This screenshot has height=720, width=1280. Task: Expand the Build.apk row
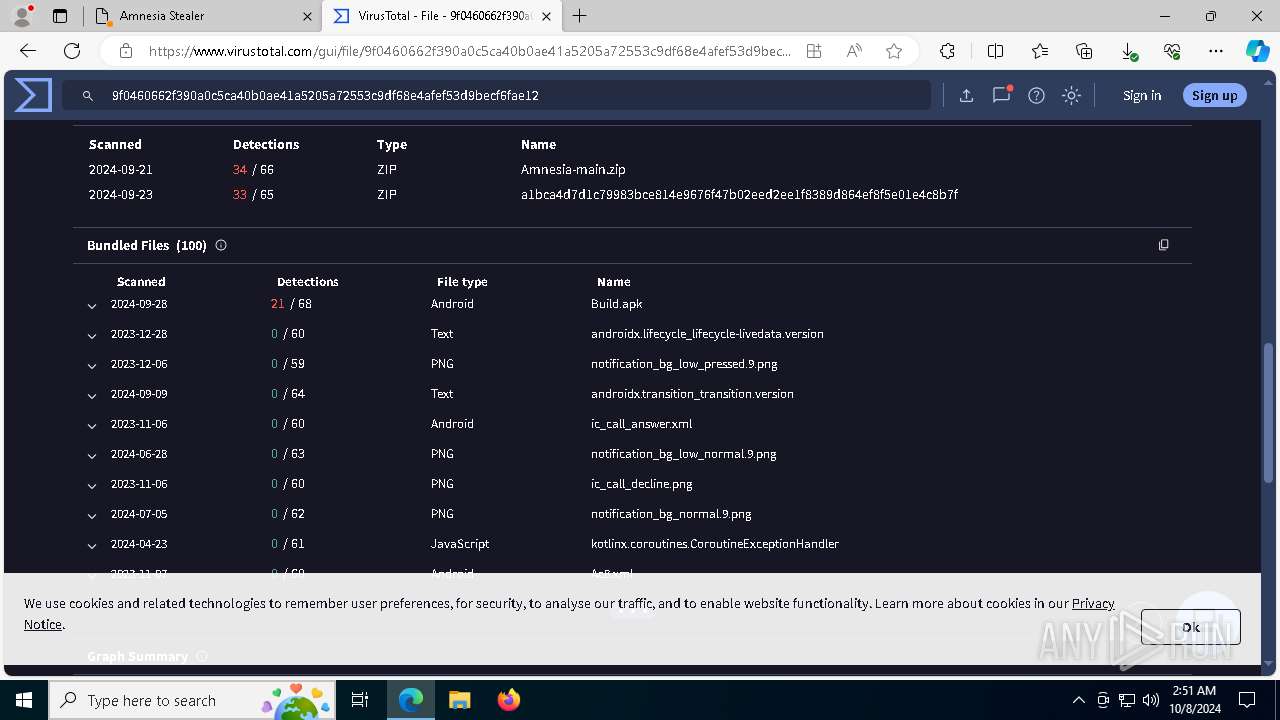92,305
